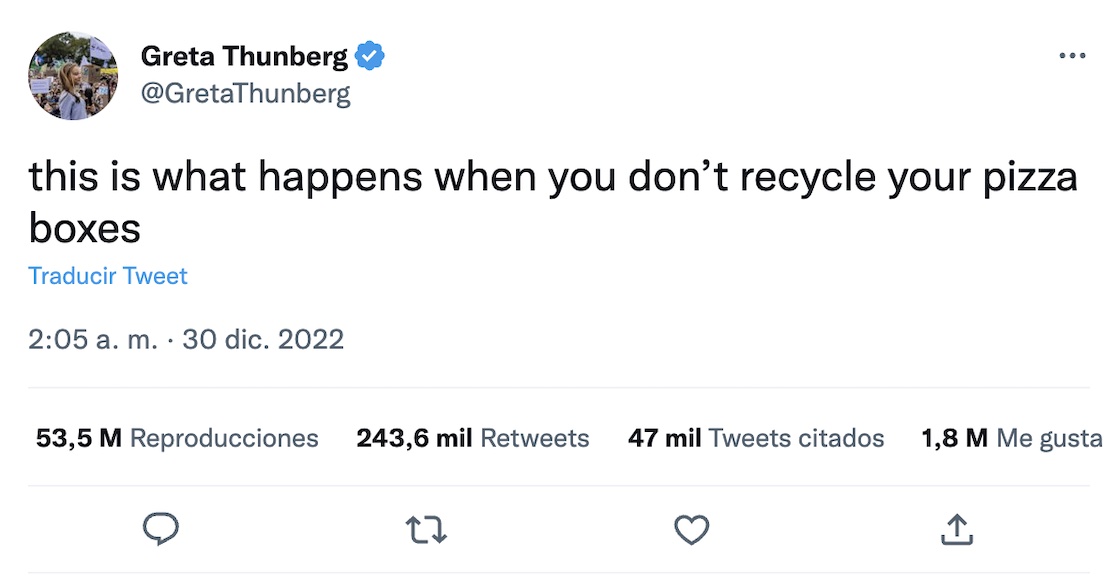Open the tweet's more options menu
The image size is (1120, 581).
coord(1071,56)
